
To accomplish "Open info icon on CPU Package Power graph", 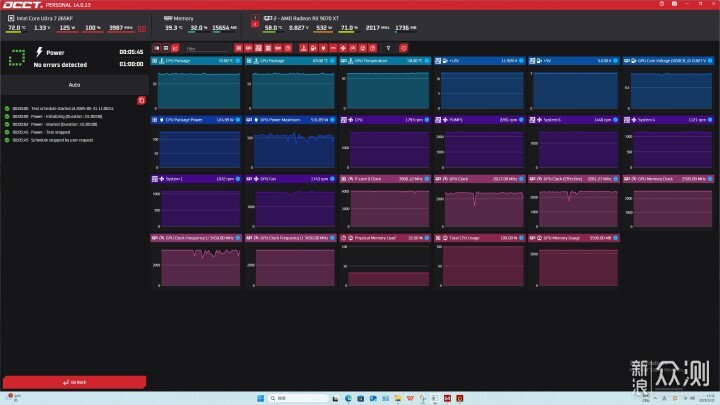I will [238, 120].
